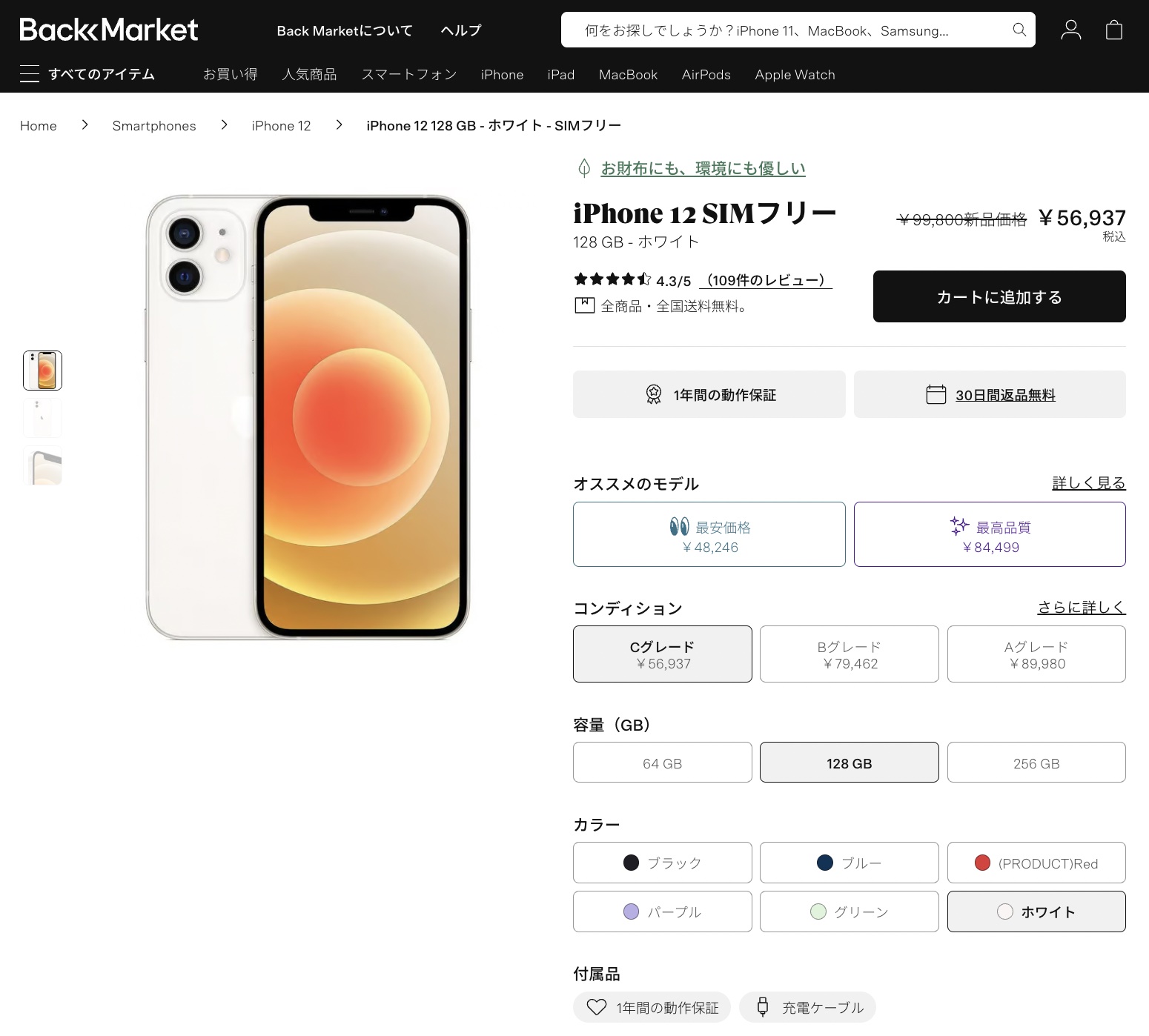The height and width of the screenshot is (1036, 1149).
Task: Open the Smartphones breadcrumb link
Action: [x=153, y=125]
